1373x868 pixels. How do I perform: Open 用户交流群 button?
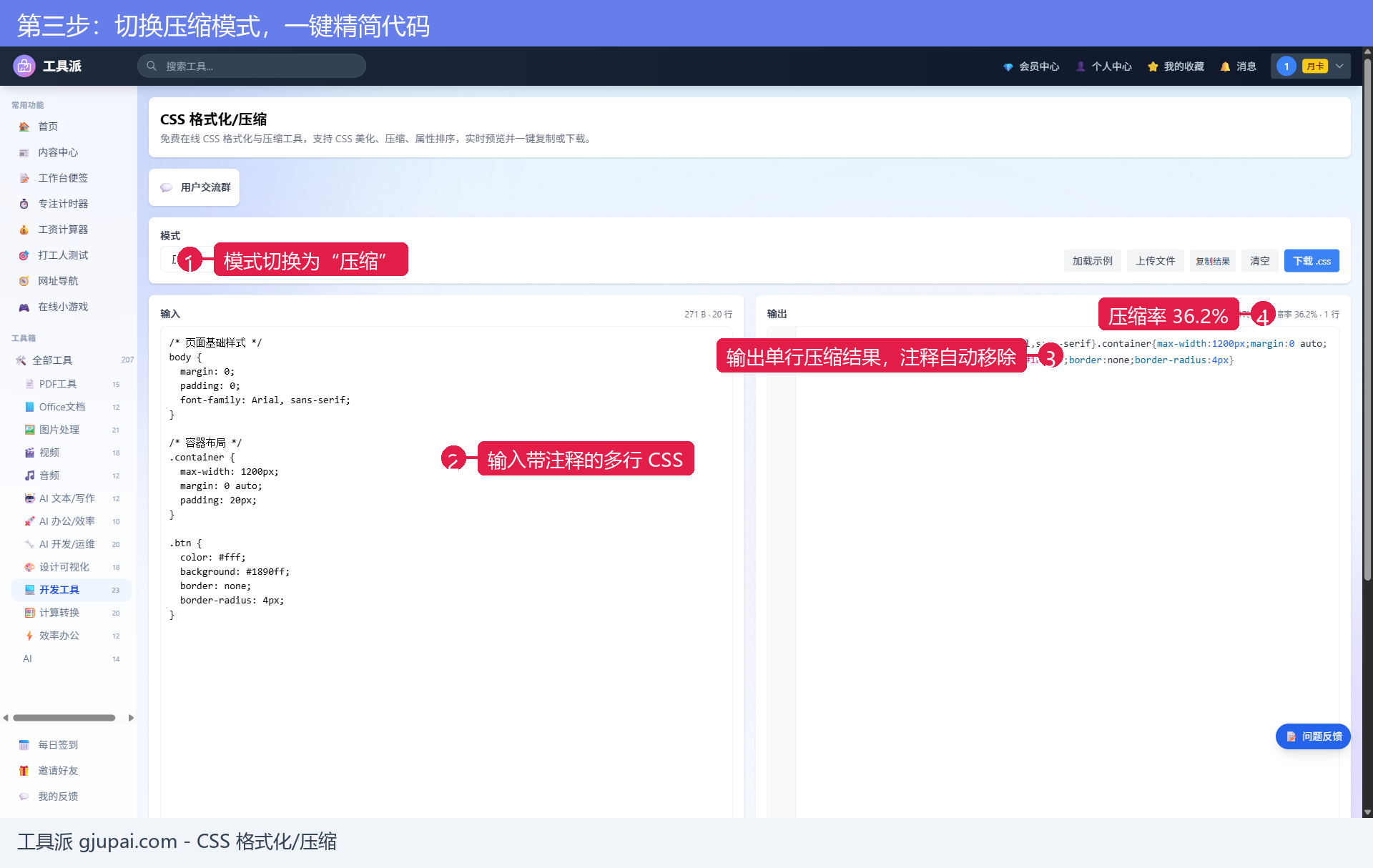click(194, 187)
